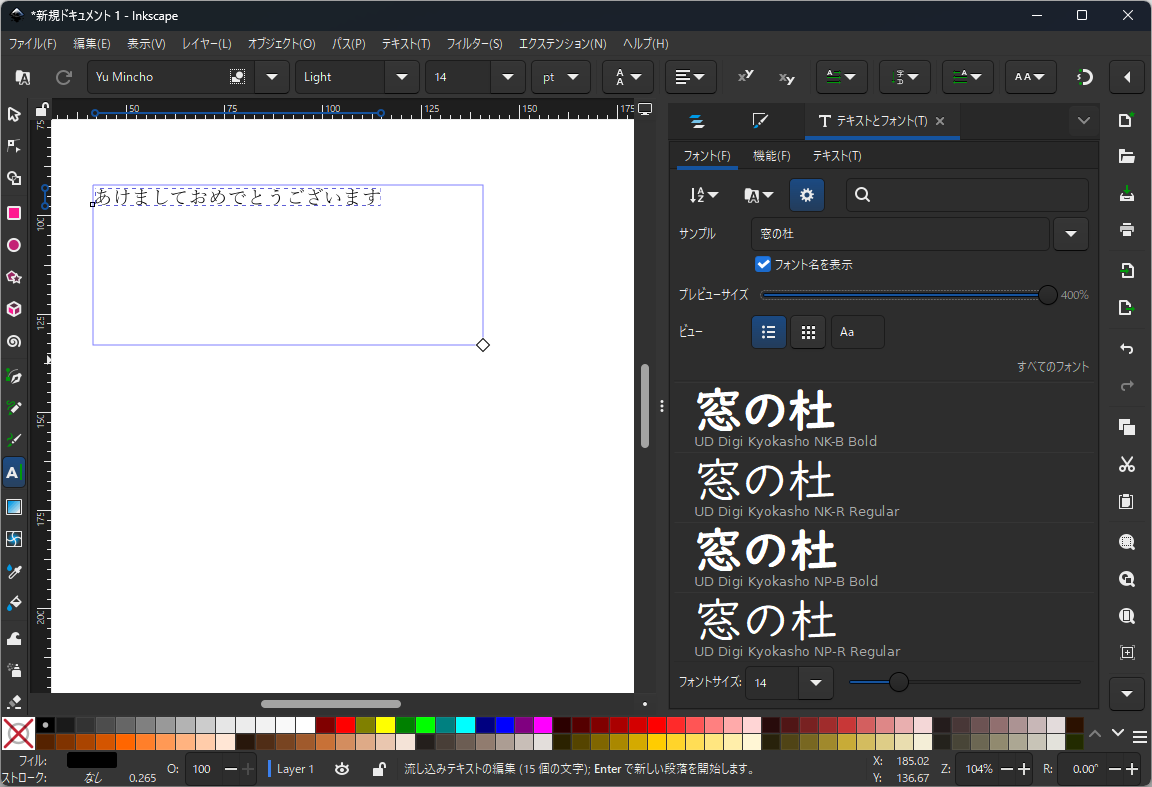The height and width of the screenshot is (787, 1152).
Task: Open the Layers and Objects panel tab icon
Action: click(x=697, y=121)
